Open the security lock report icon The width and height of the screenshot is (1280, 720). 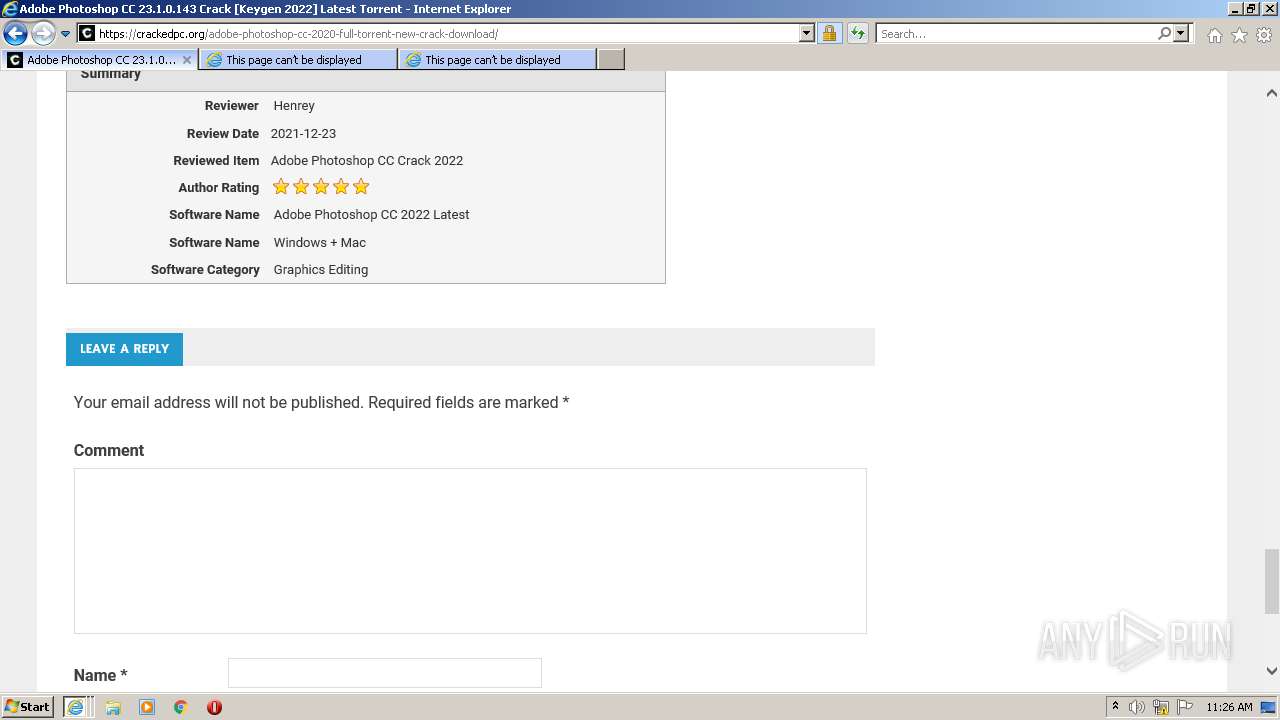click(x=829, y=34)
